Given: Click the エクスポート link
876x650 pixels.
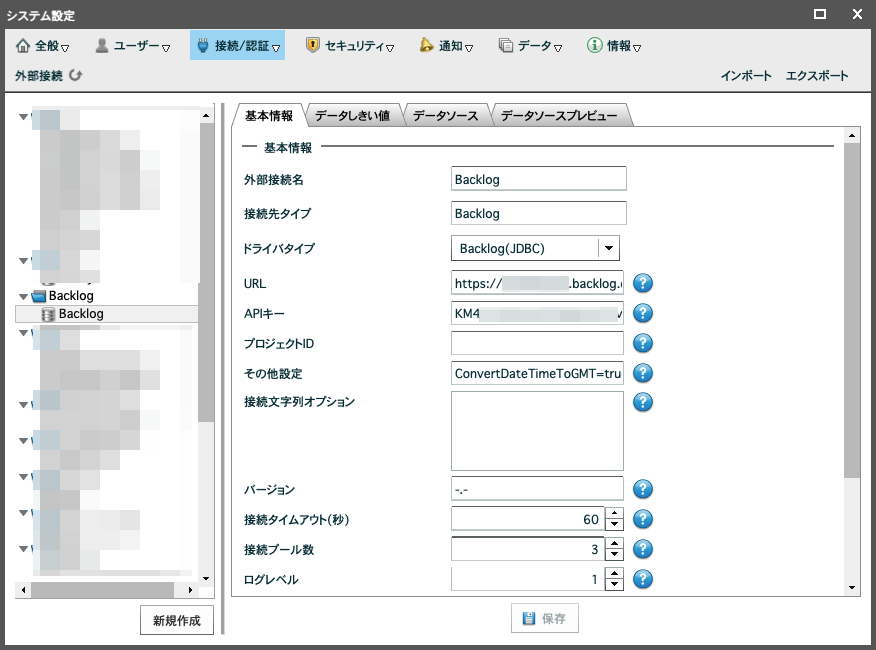Looking at the screenshot, I should click(x=816, y=76).
